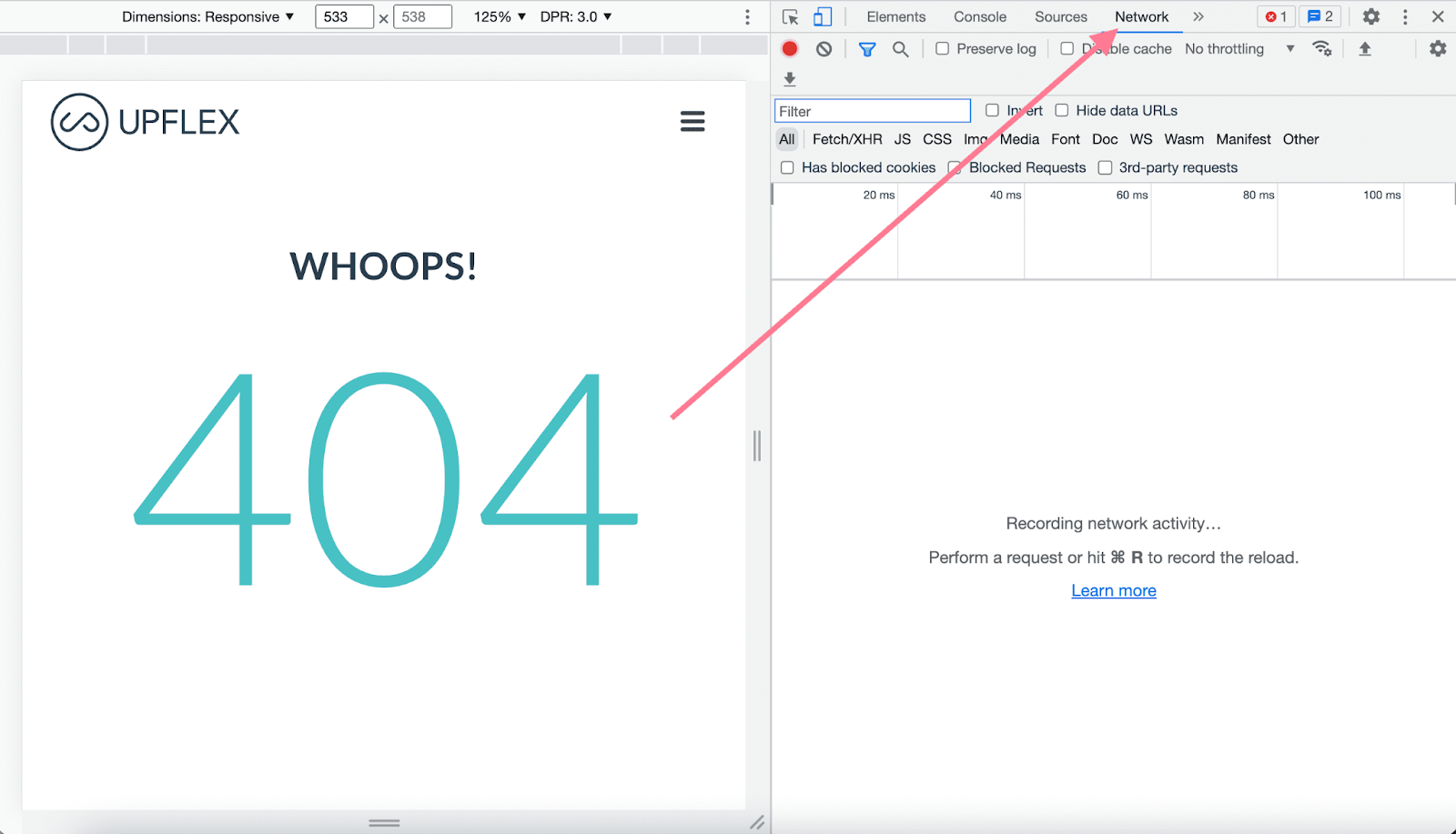Enable Preserve log checkbox

942,49
